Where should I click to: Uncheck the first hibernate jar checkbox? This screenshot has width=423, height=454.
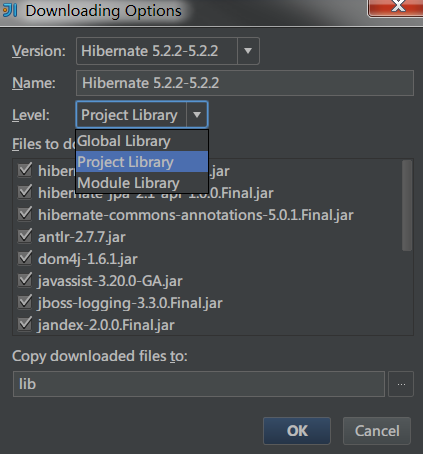click(25, 170)
